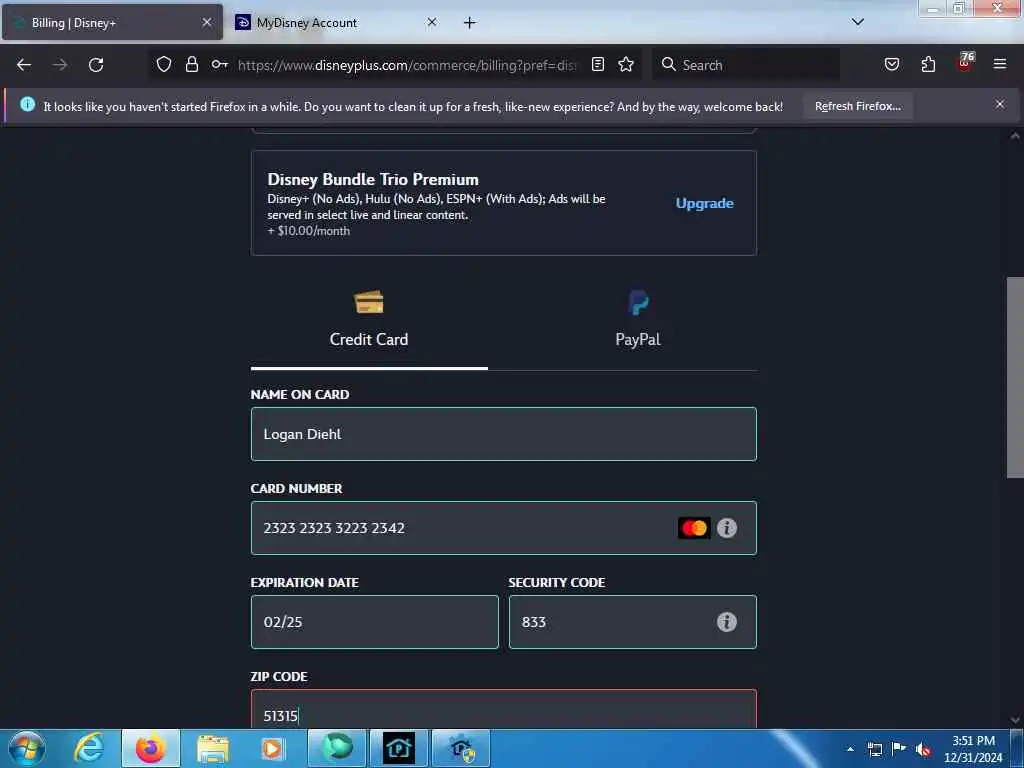Screen dimensions: 1024x768
Task: View site security lock information
Action: 191,65
